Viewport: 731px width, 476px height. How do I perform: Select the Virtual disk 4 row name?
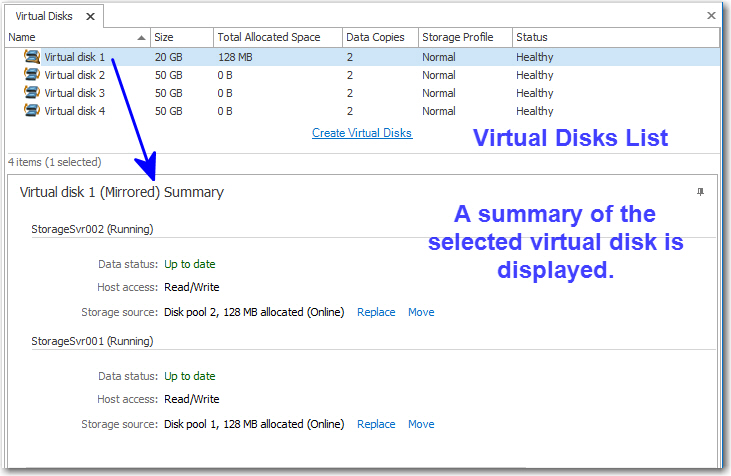[x=75, y=111]
